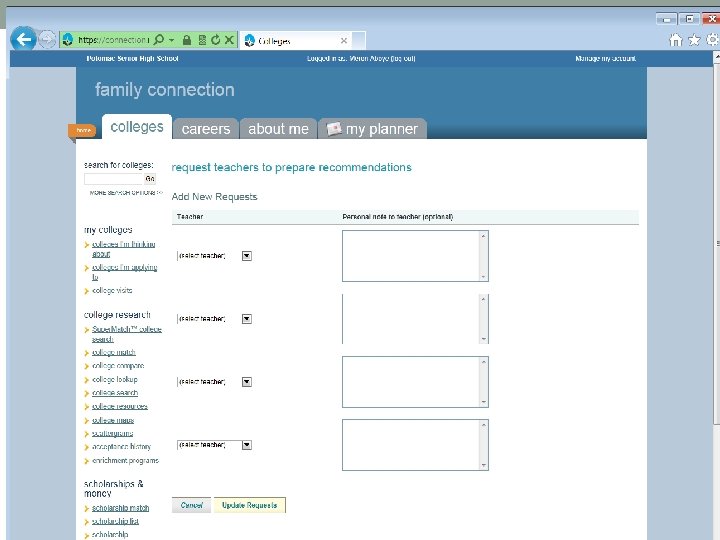Close the Colleges browser tab
The width and height of the screenshot is (720, 540).
tap(344, 41)
